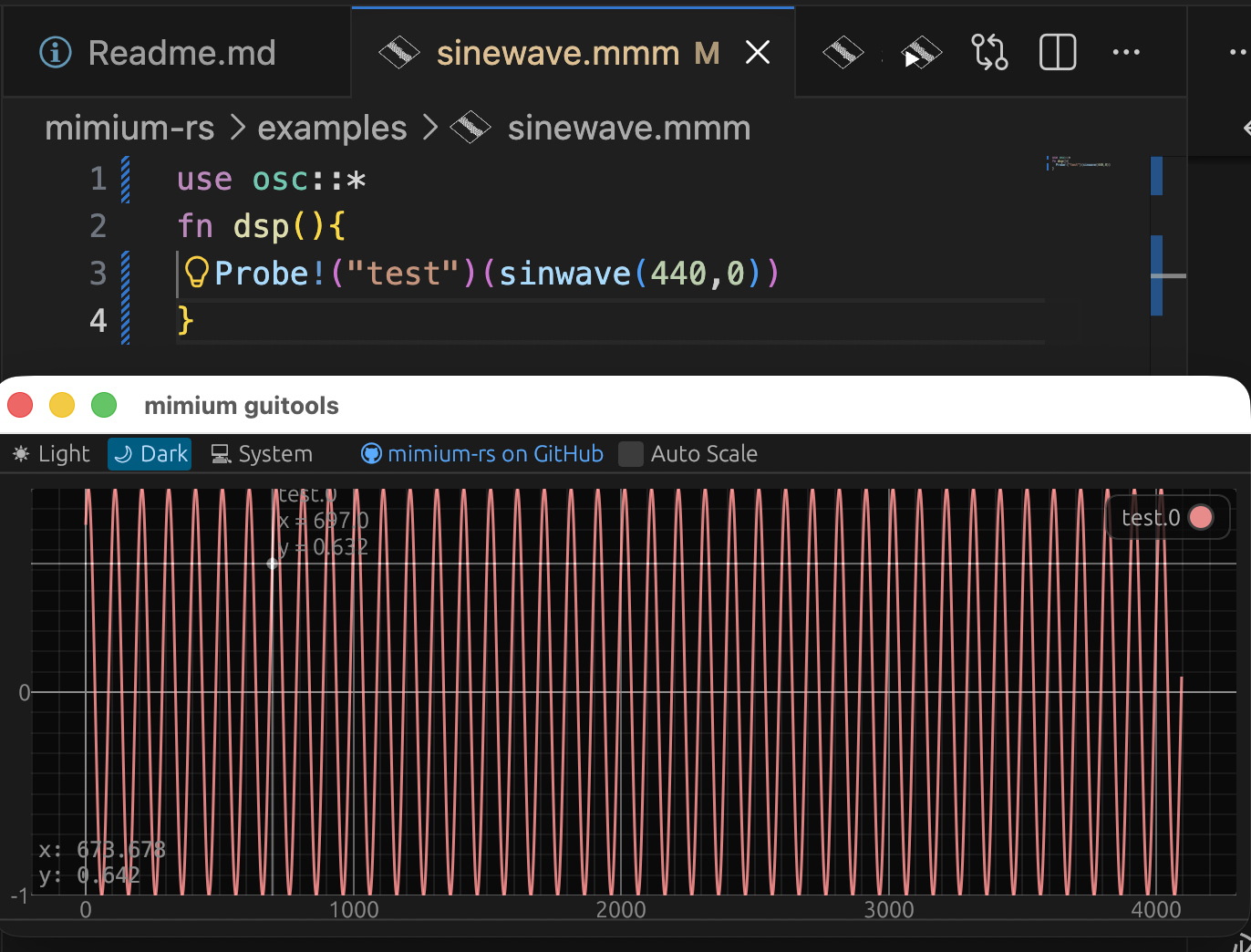
Task: Select the System theme option
Action: click(263, 454)
